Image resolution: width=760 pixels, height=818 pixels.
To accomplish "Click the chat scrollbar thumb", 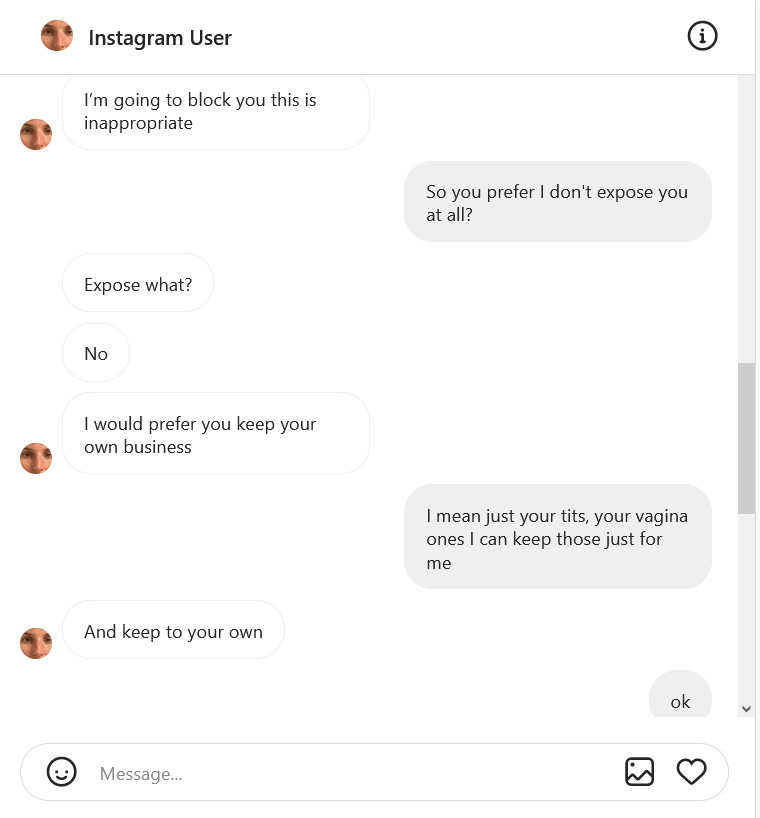I will click(746, 438).
